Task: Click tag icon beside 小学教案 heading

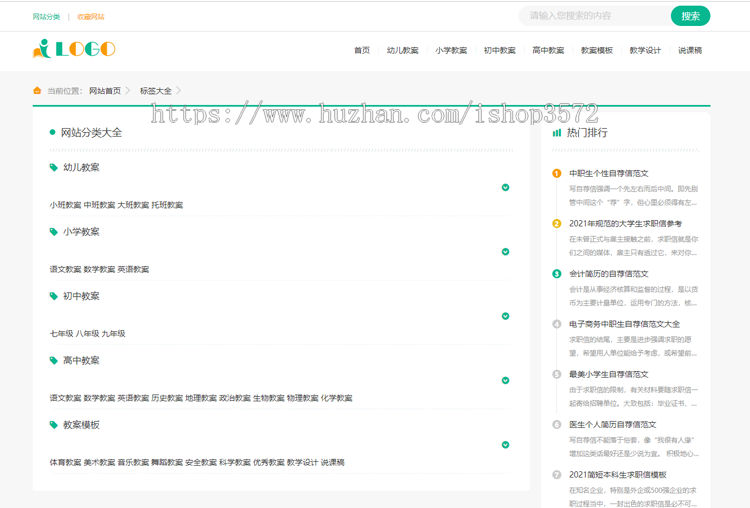Action: point(54,232)
